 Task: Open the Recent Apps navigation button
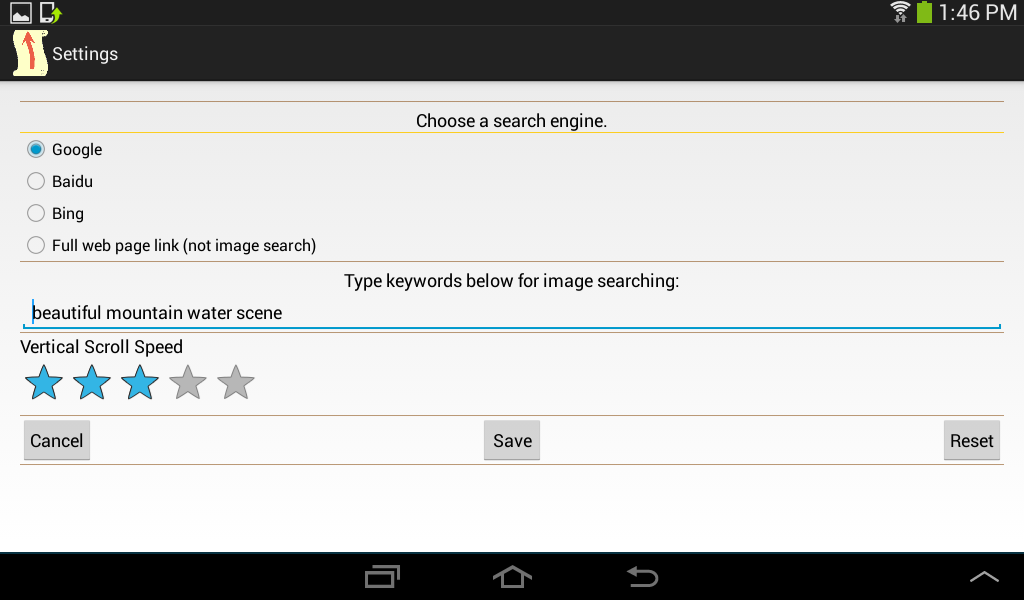click(382, 576)
